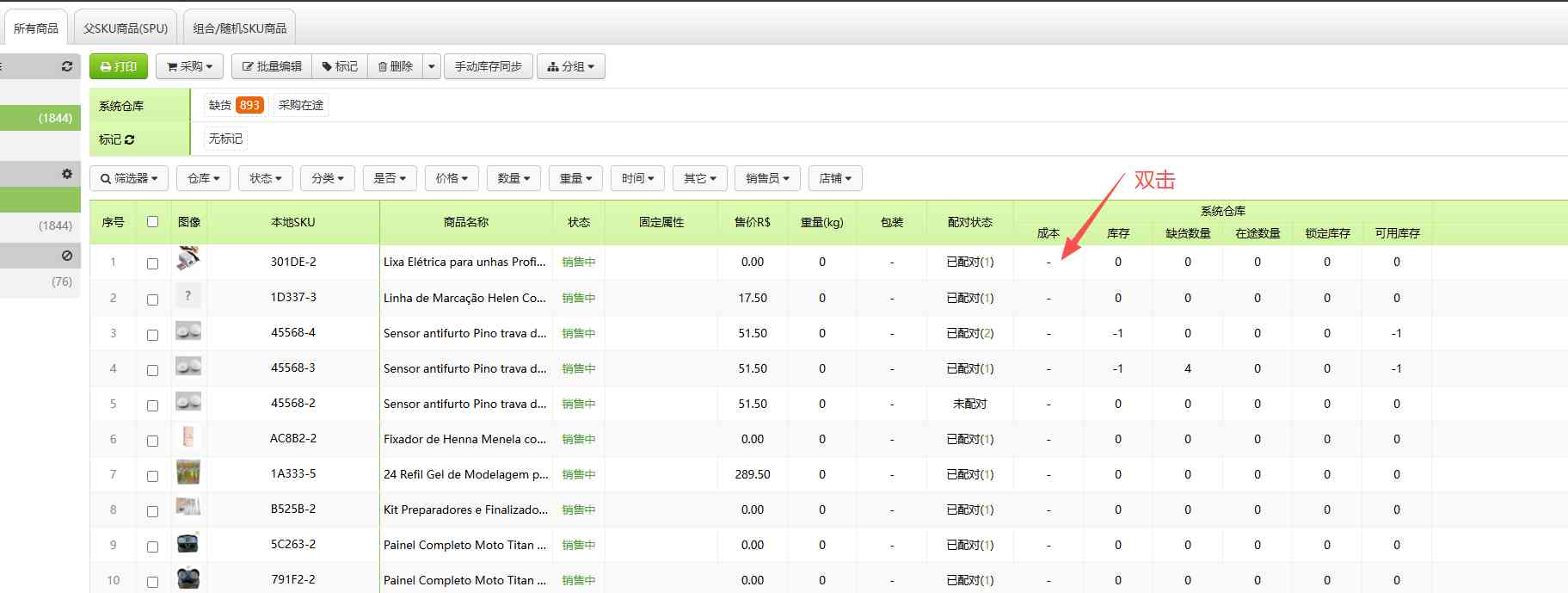Click product thumbnail for AC8B2-2
The height and width of the screenshot is (593, 1568).
coord(188,436)
